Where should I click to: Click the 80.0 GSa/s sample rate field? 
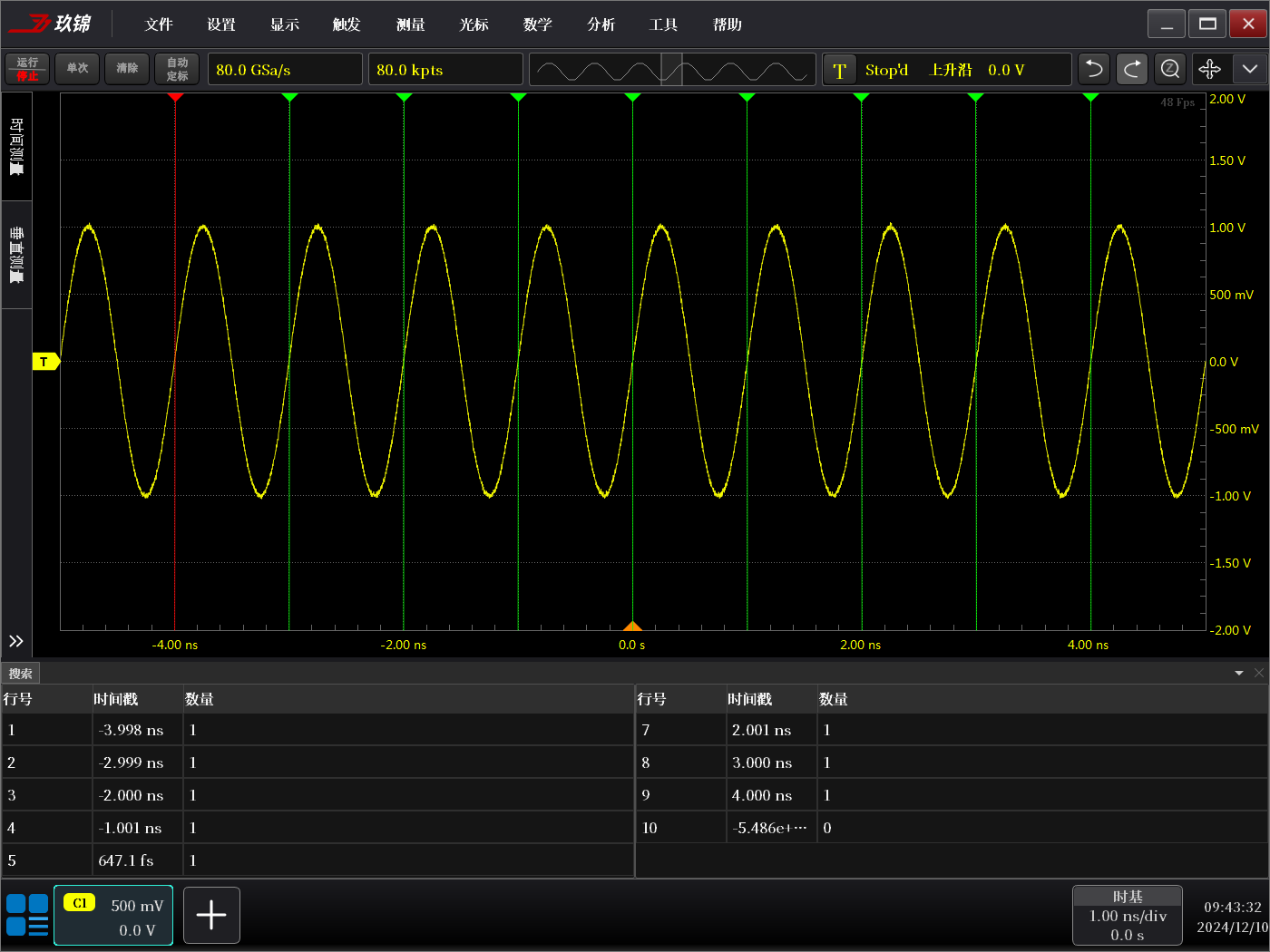coord(285,70)
